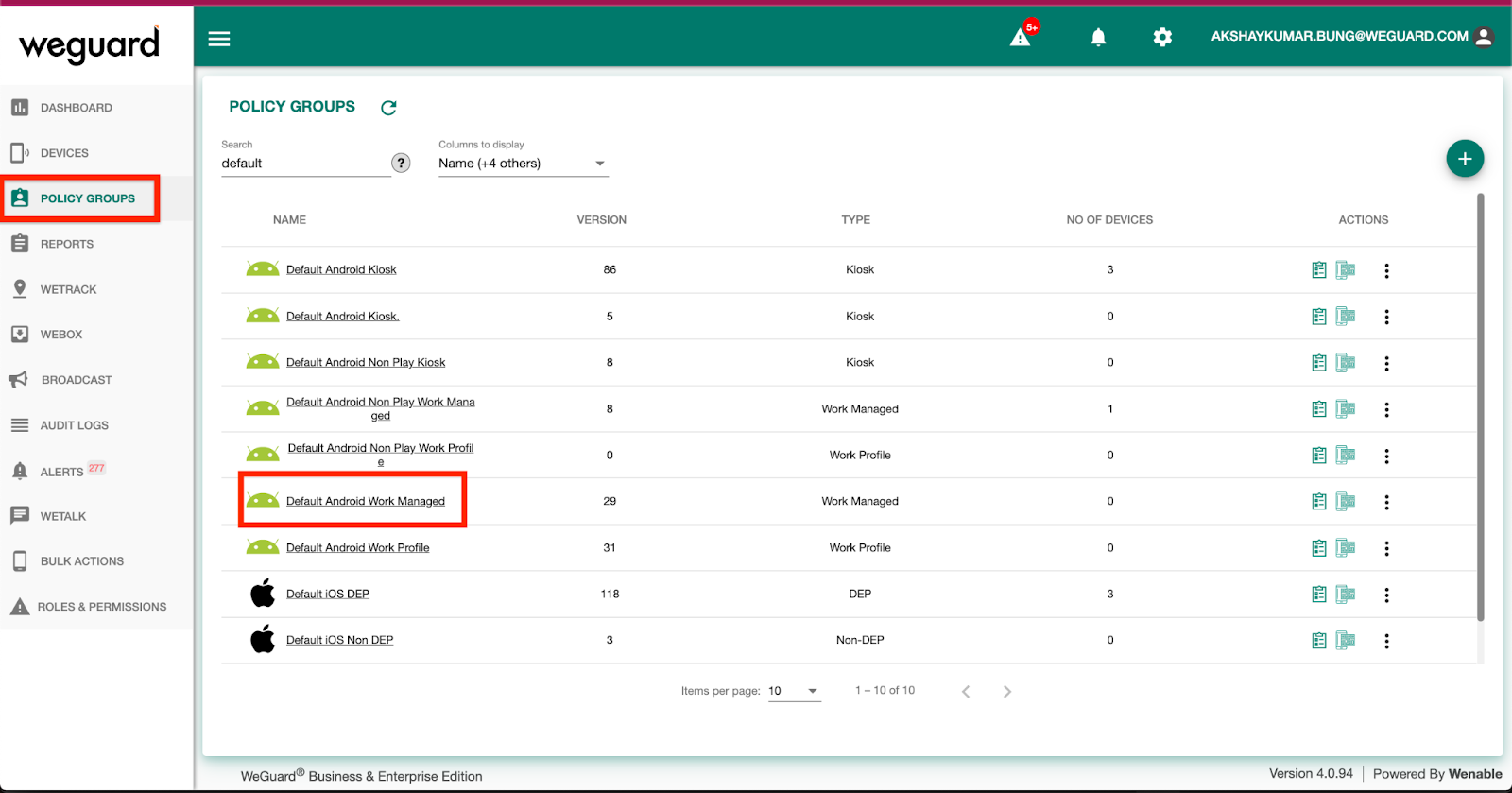Click the search help question mark
This screenshot has width=1512, height=793.
(x=401, y=163)
